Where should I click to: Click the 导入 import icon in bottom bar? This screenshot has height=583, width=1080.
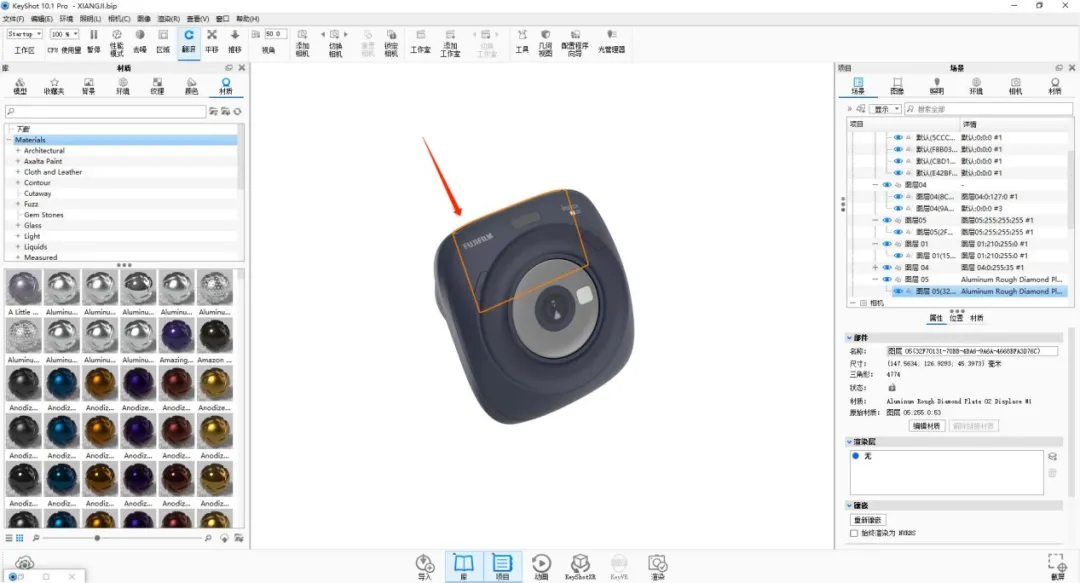click(x=425, y=567)
